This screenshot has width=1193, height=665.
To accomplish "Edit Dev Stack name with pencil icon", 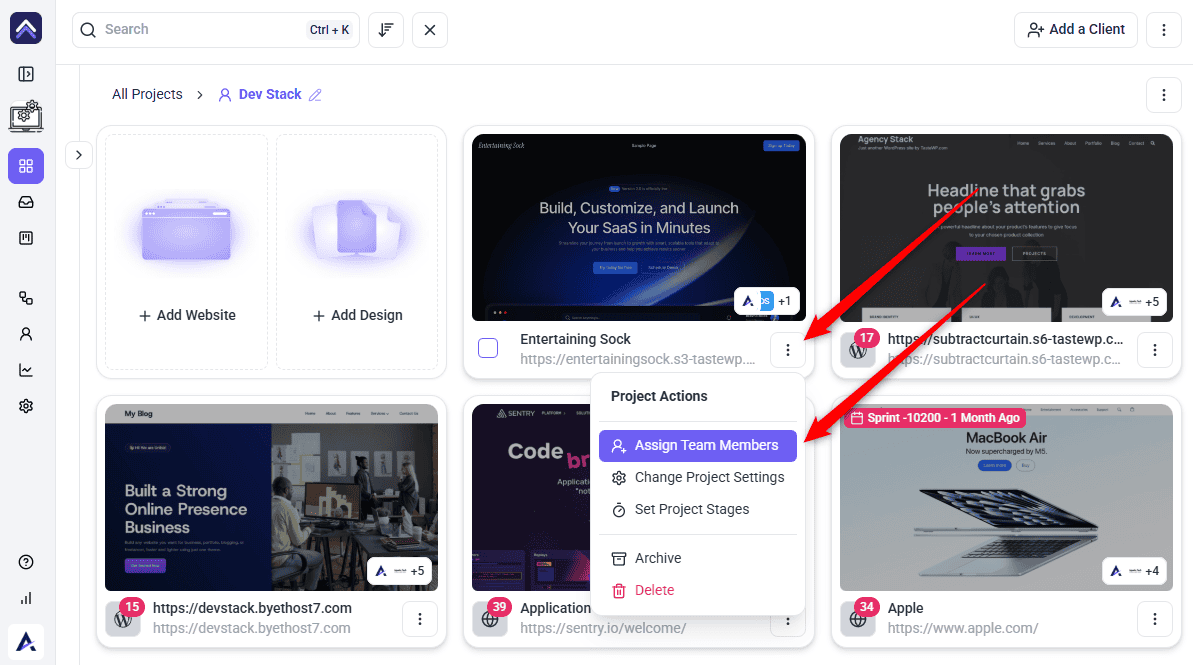I will (315, 95).
